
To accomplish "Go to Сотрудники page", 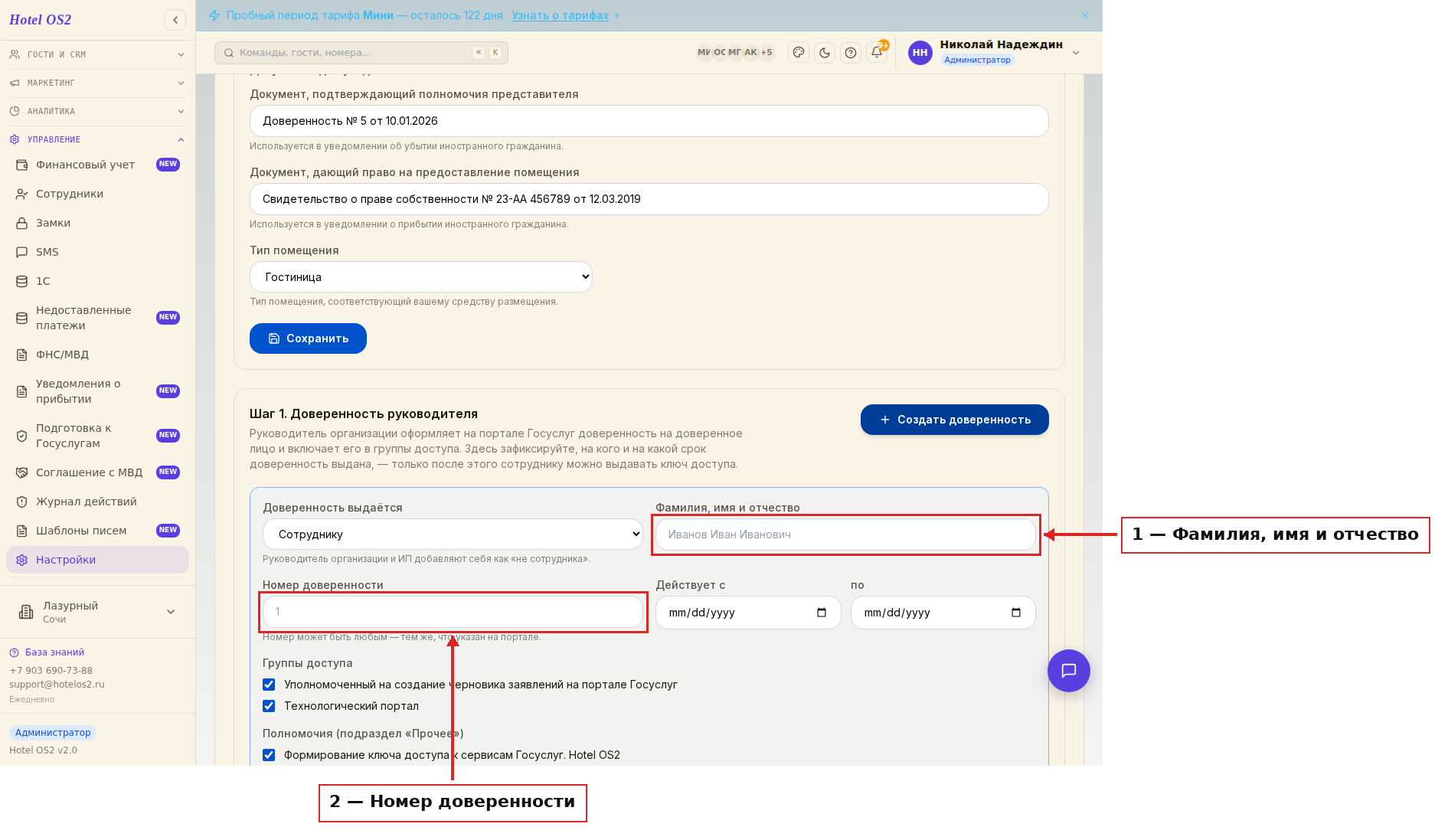I will click(x=97, y=194).
